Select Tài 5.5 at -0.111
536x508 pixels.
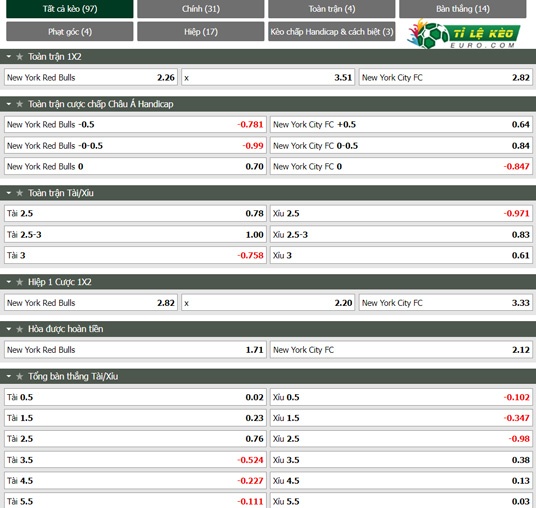click(x=135, y=501)
